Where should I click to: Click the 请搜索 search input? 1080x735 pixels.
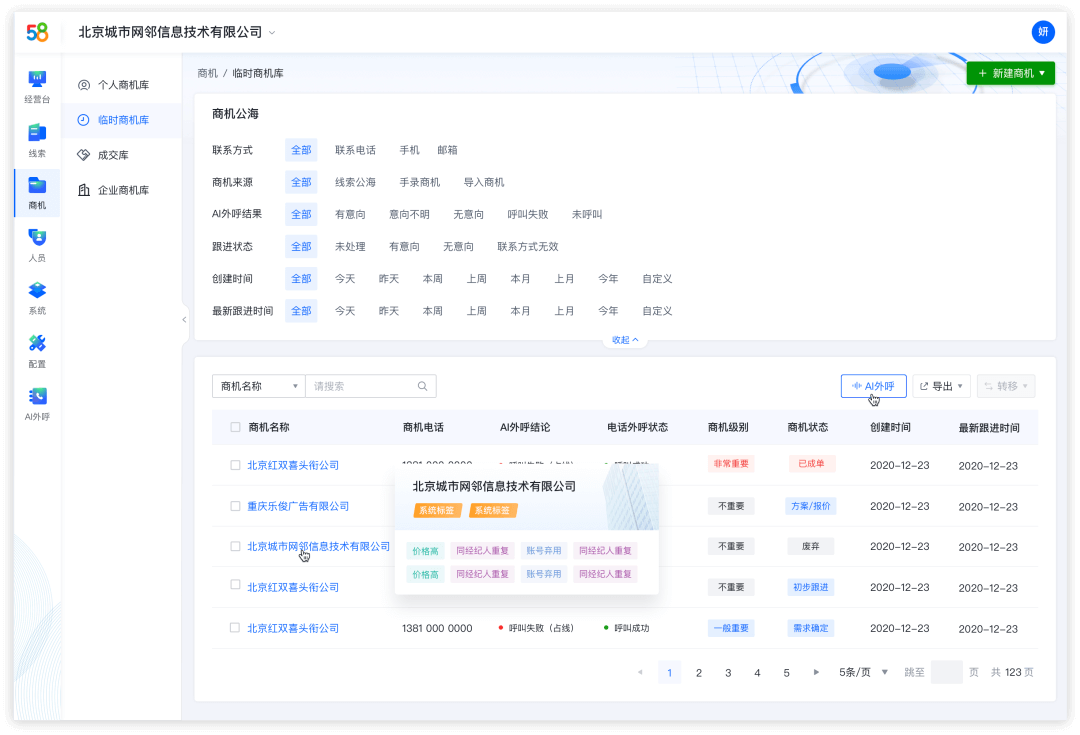click(371, 386)
